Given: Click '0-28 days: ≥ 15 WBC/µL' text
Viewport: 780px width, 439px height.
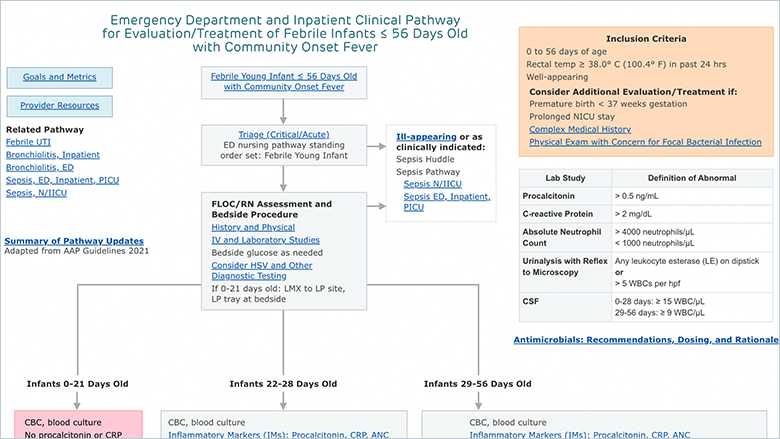Looking at the screenshot, I should pyautogui.click(x=660, y=301).
